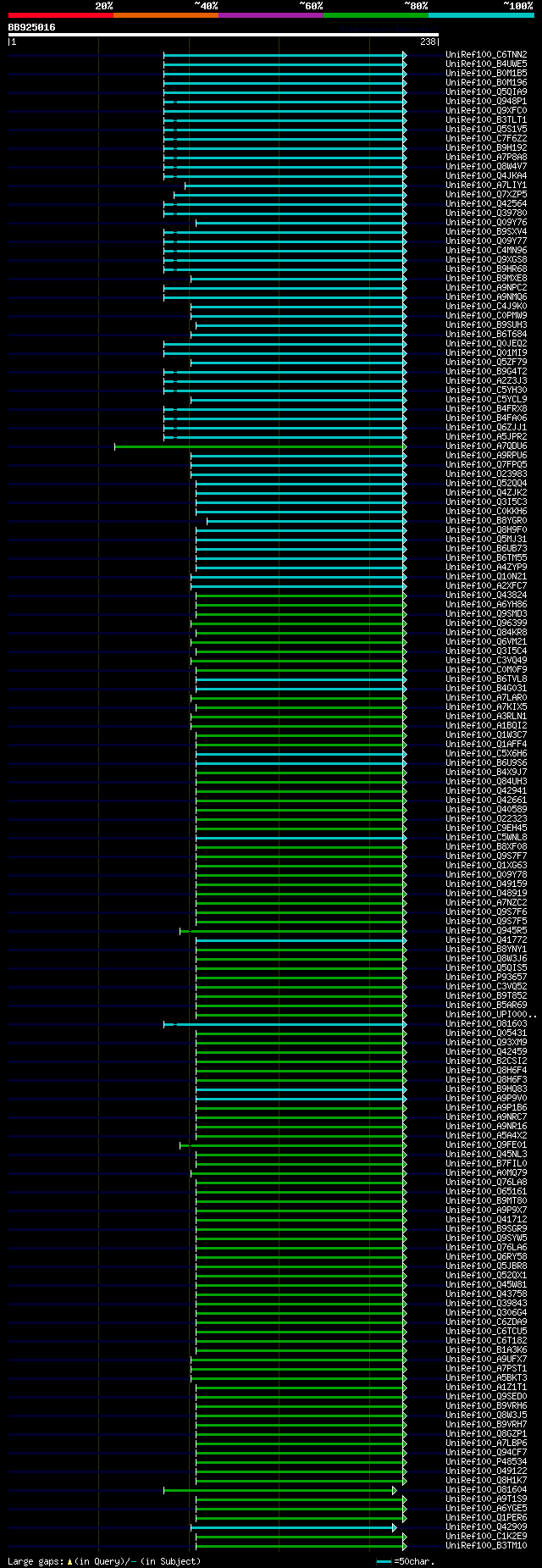Viewport: 542px width, 1568px height.
Task: Open hit UniRef100_B3TLT1
Action: [x=486, y=119]
